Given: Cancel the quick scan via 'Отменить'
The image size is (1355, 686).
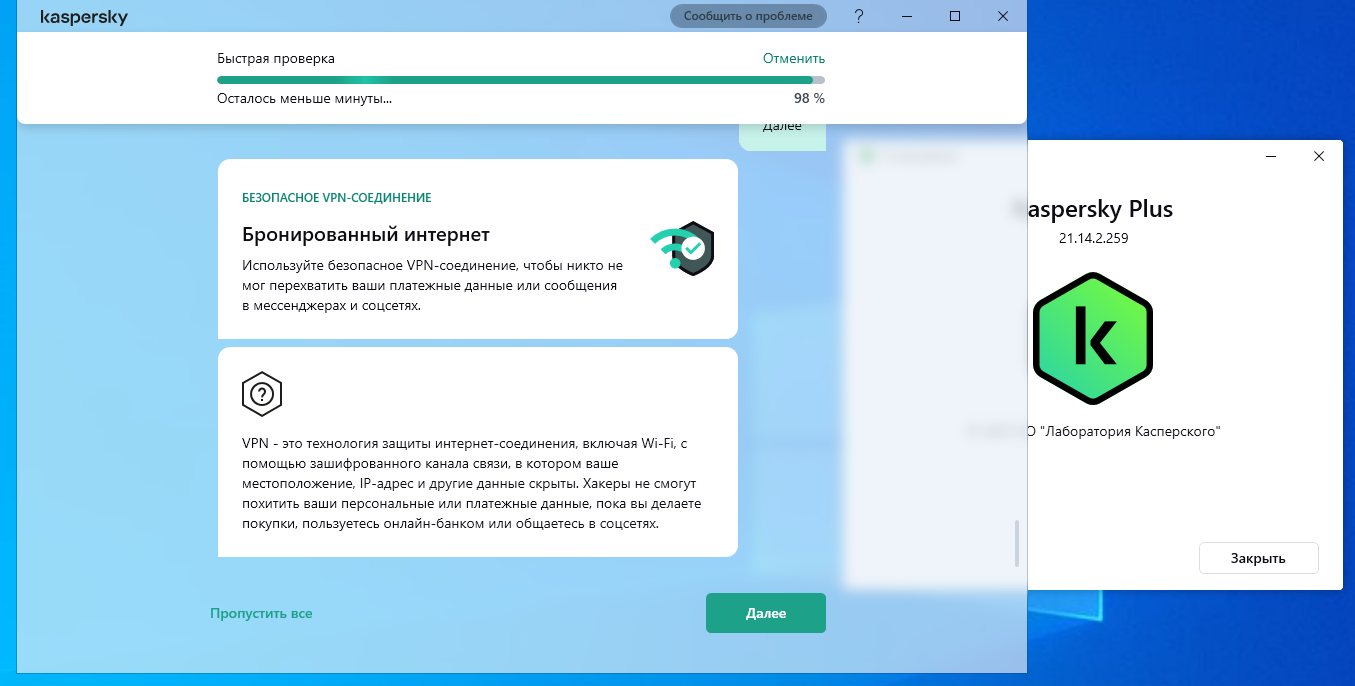Looking at the screenshot, I should pyautogui.click(x=794, y=58).
